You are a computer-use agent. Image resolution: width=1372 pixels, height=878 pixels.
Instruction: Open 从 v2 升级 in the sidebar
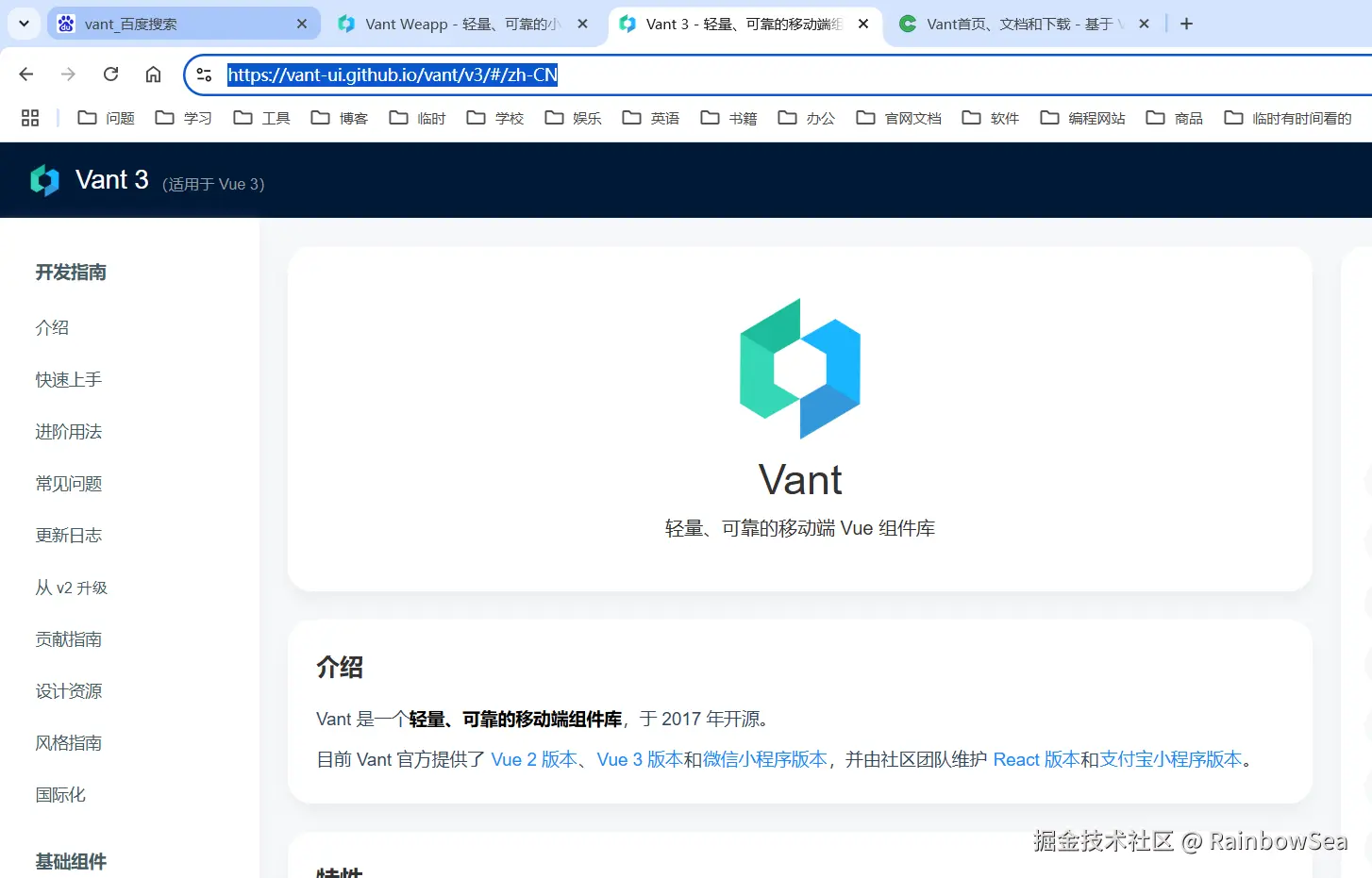pos(72,588)
